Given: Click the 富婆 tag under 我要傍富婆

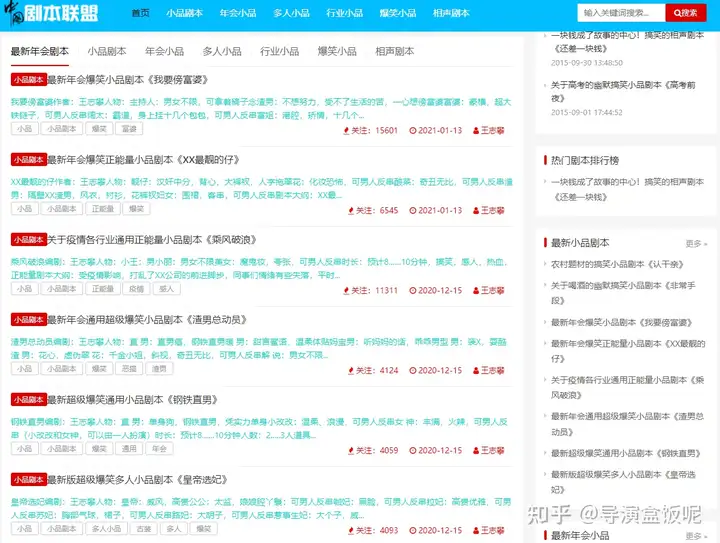Looking at the screenshot, I should coord(129,129).
